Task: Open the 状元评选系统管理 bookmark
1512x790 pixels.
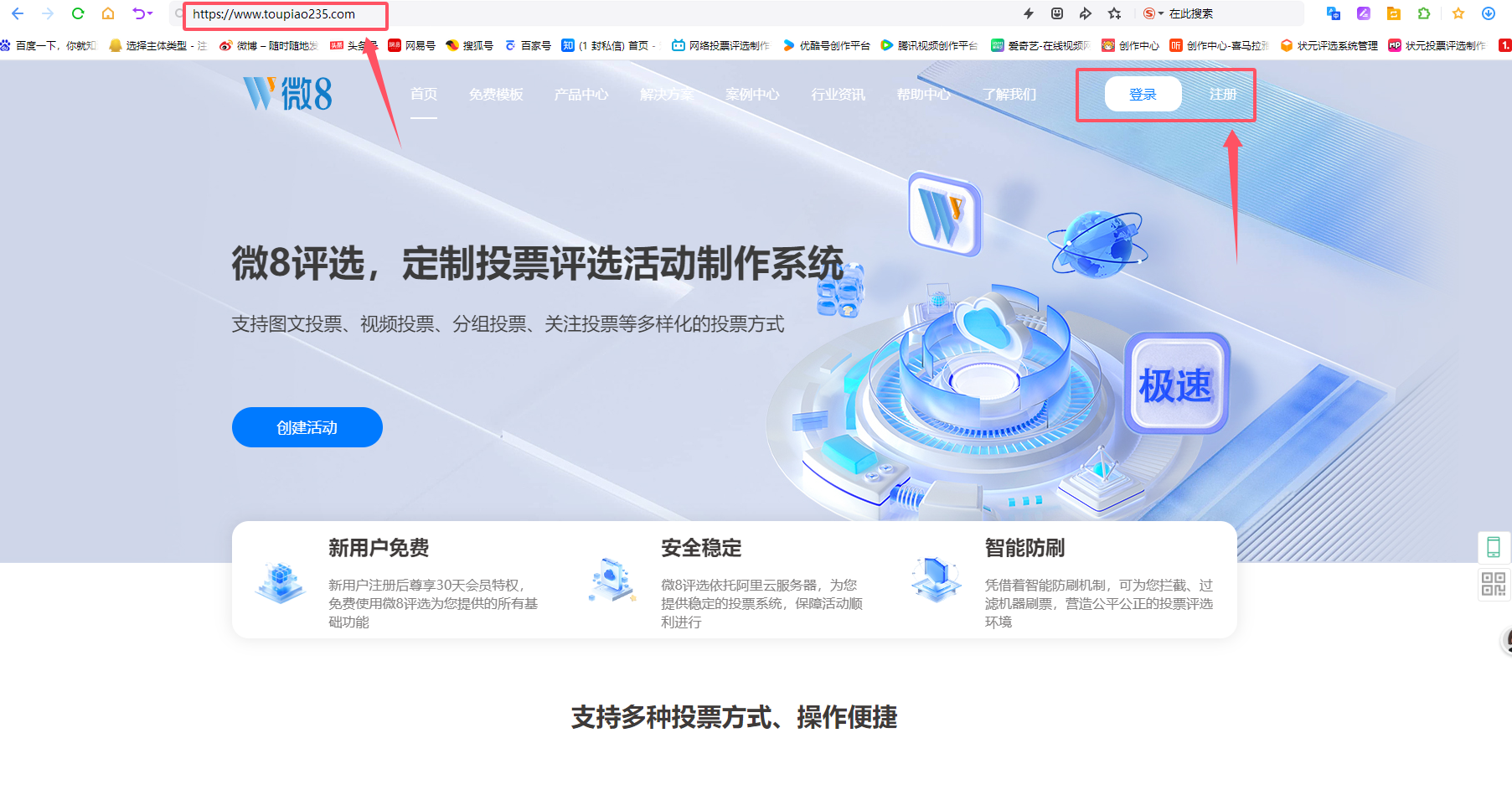Action: click(x=1329, y=45)
